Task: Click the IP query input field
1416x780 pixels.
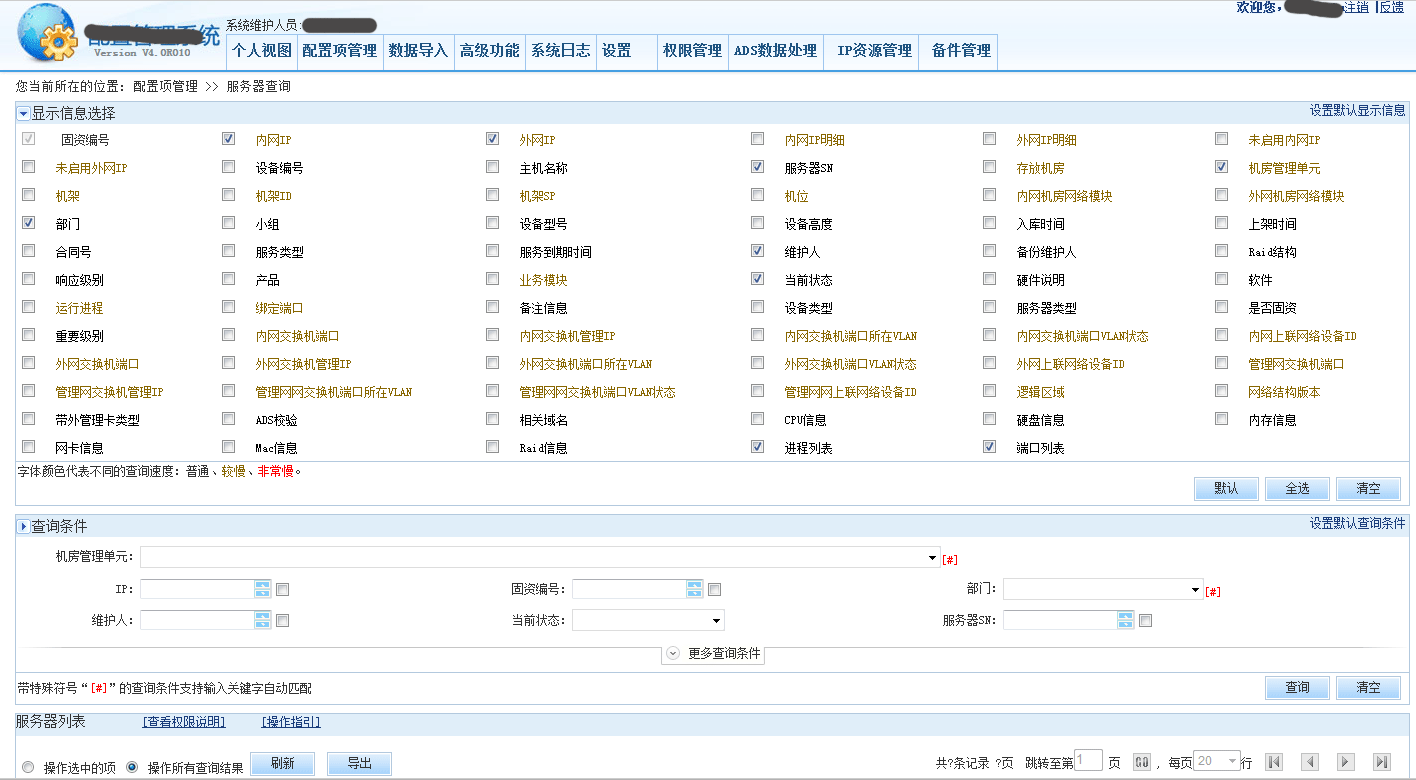Action: tap(197, 589)
